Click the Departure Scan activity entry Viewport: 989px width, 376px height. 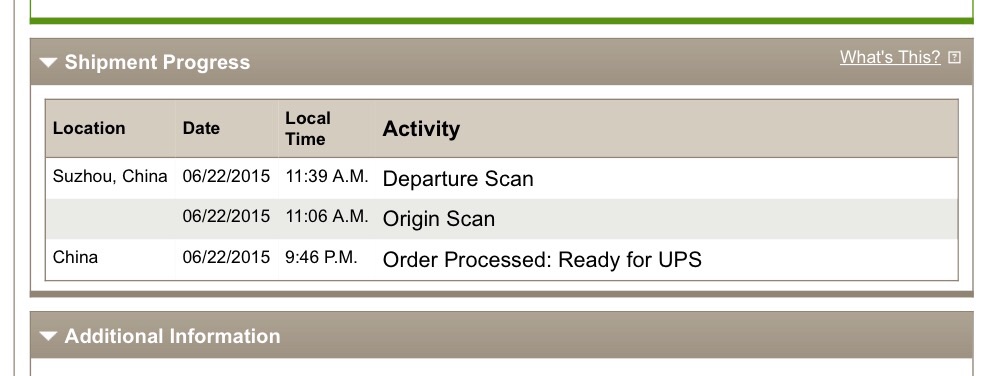(458, 179)
